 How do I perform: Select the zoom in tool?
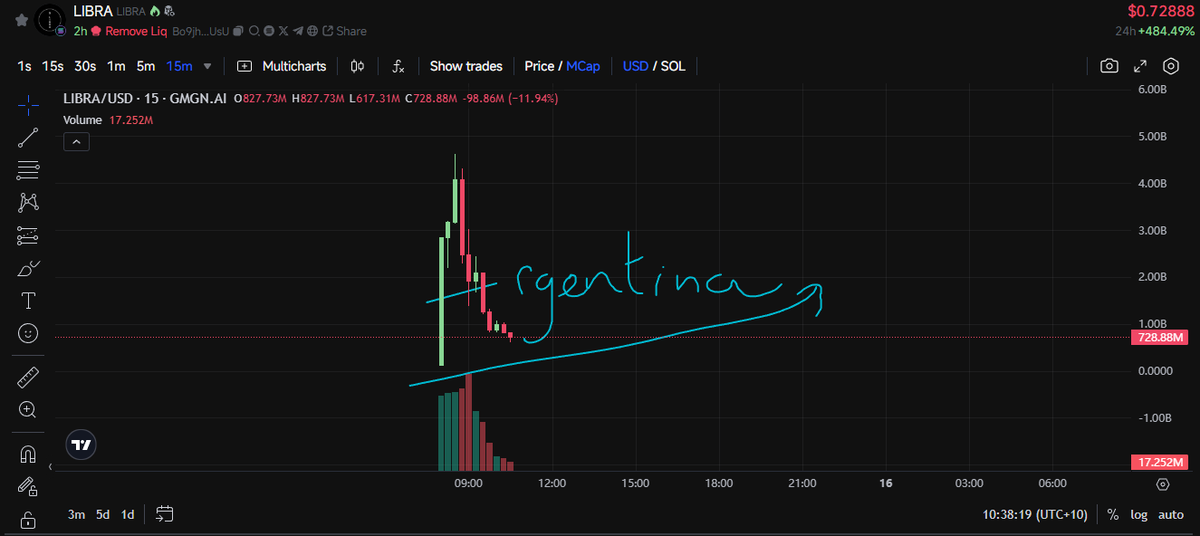click(28, 410)
